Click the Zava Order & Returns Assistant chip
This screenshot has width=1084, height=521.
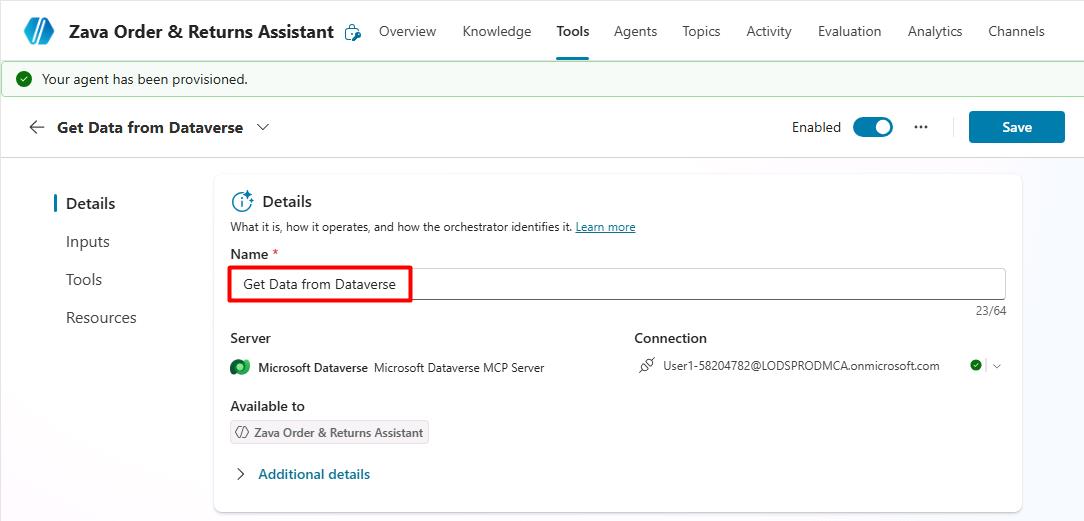pyautogui.click(x=329, y=433)
